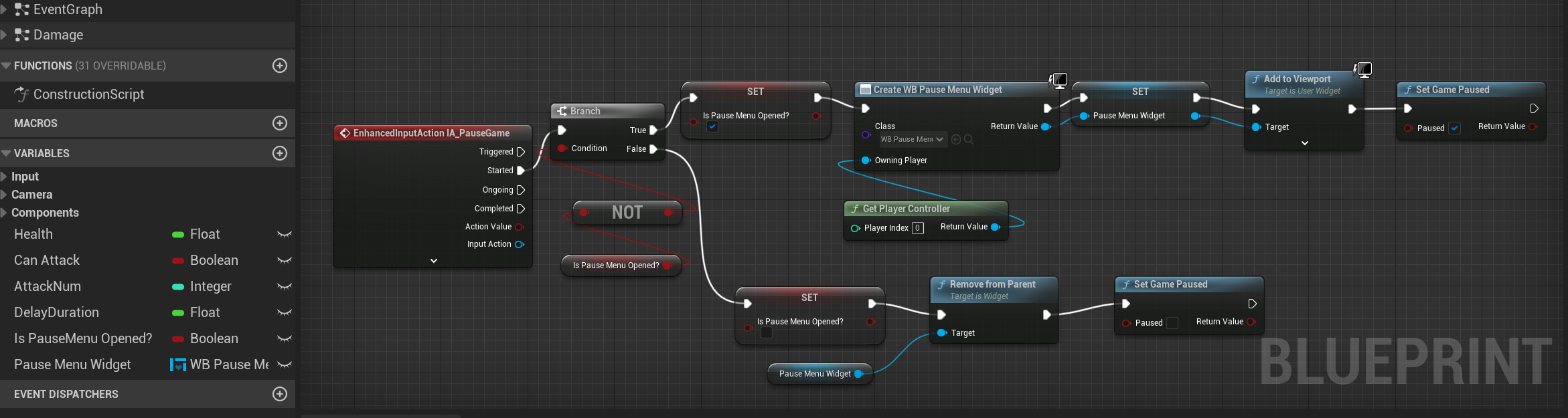Add a new function with plus icon

tap(280, 66)
